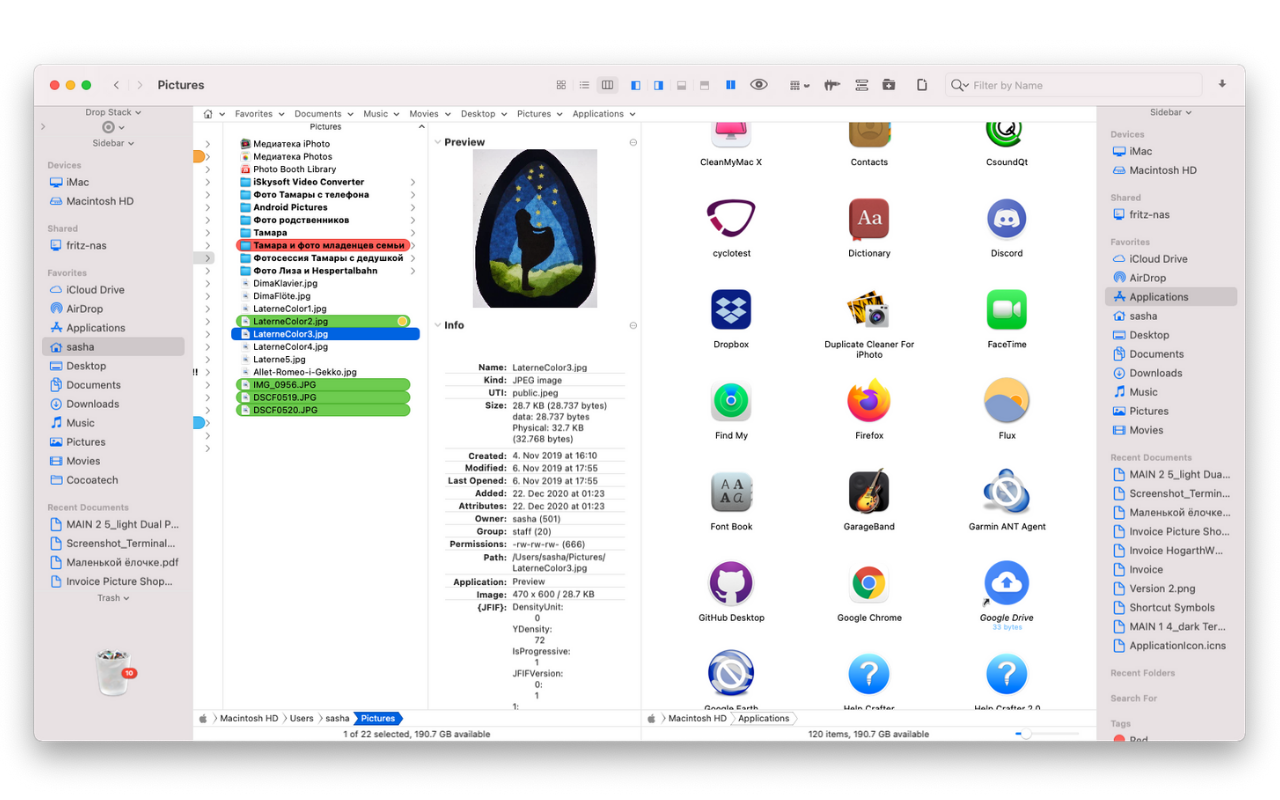Click Users in the path bar
Viewport: 1280px width, 800px height.
pos(301,718)
